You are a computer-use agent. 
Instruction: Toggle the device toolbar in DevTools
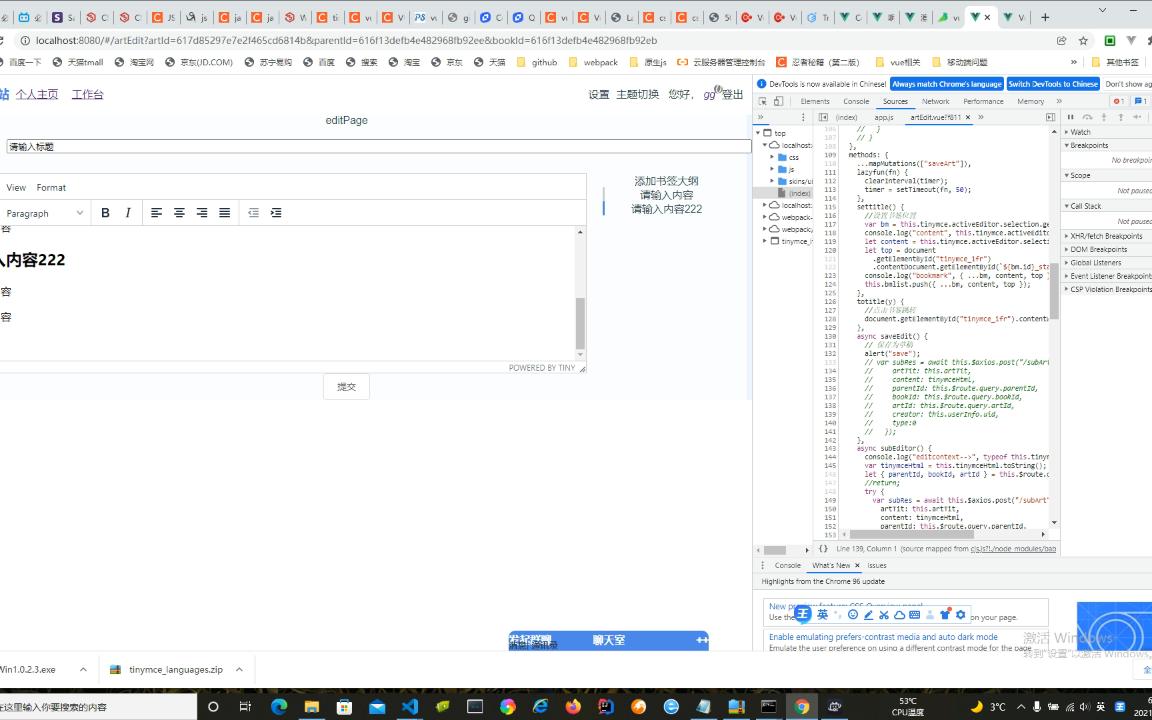coord(776,100)
